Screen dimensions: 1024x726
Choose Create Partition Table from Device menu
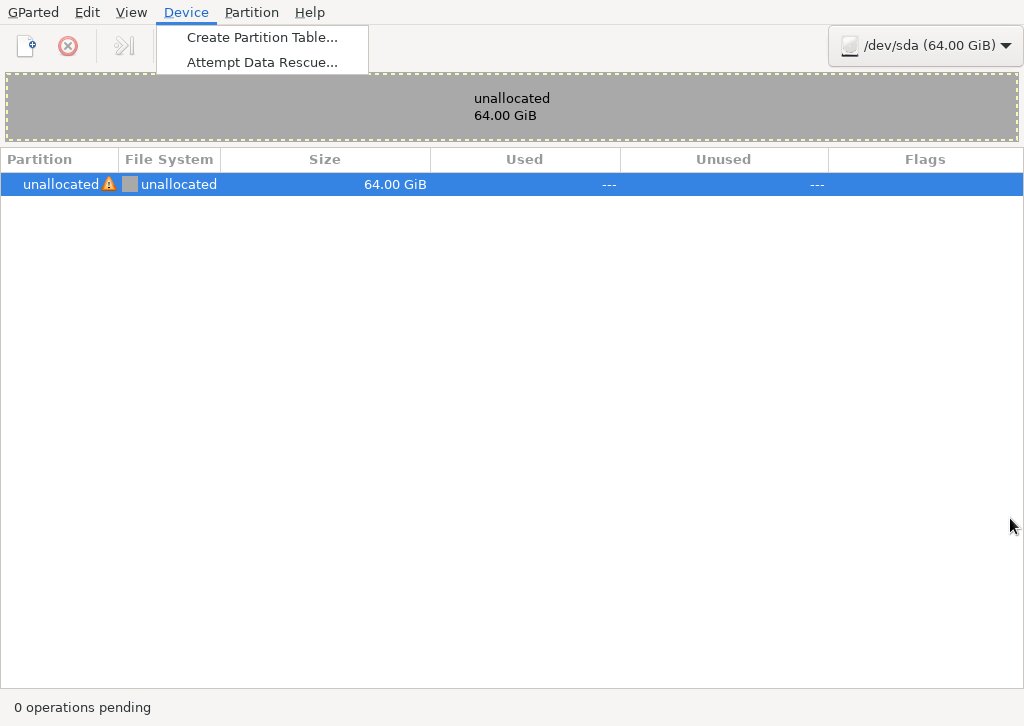(263, 37)
